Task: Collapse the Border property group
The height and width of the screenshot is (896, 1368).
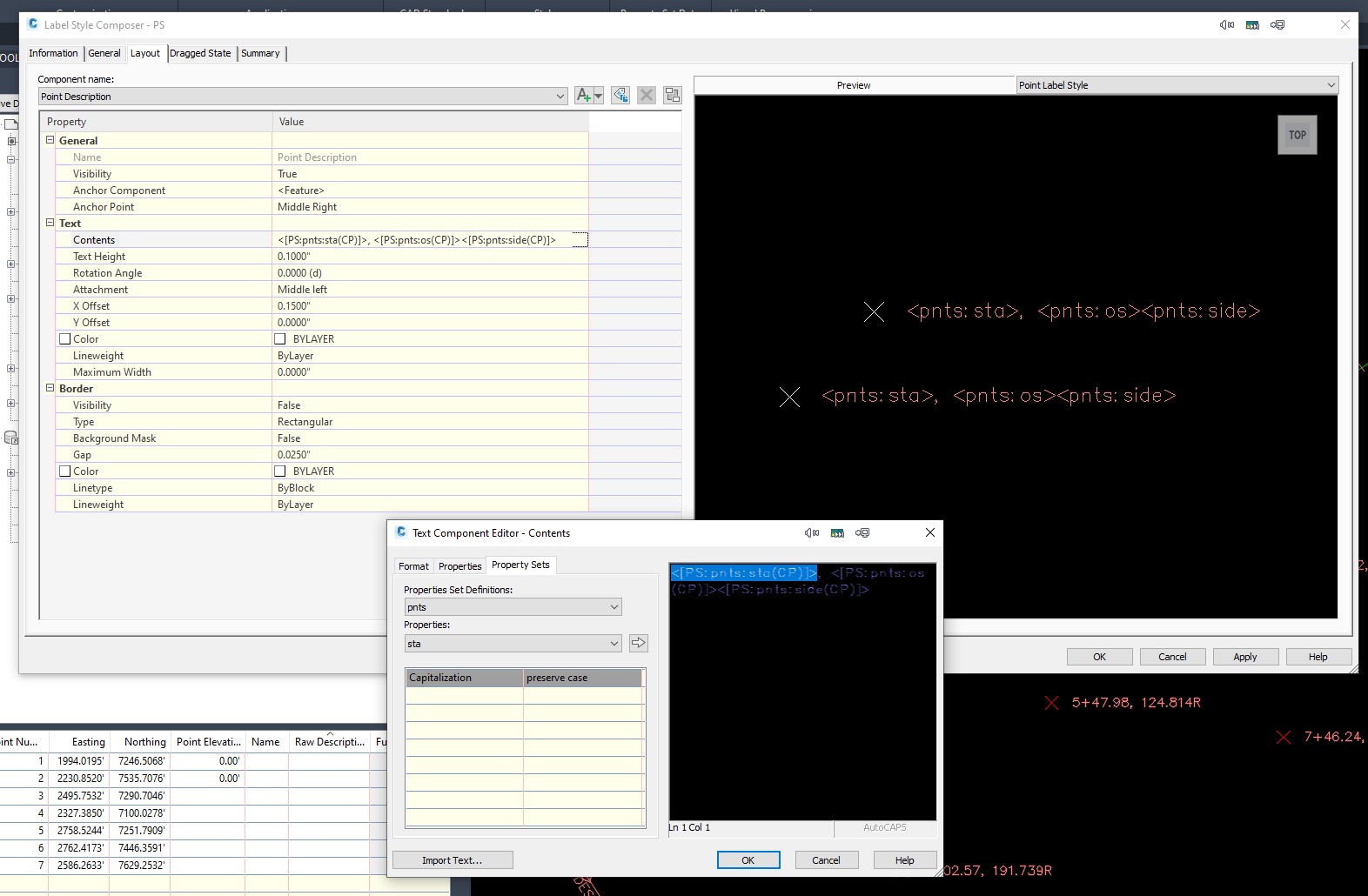Action: tap(50, 389)
